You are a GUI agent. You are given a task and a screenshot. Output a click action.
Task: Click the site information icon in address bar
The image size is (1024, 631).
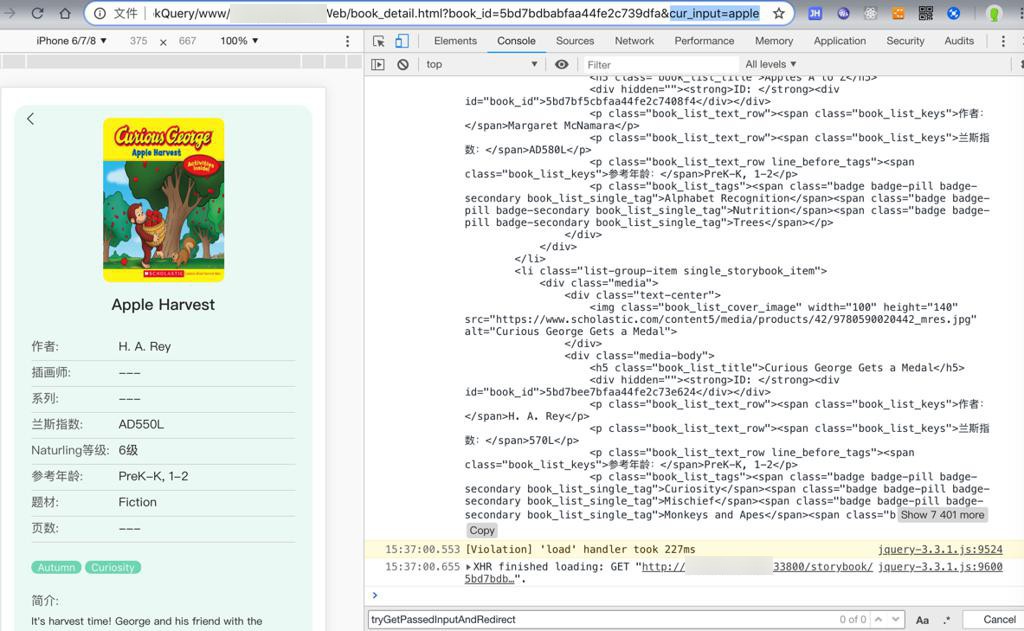click(99, 13)
